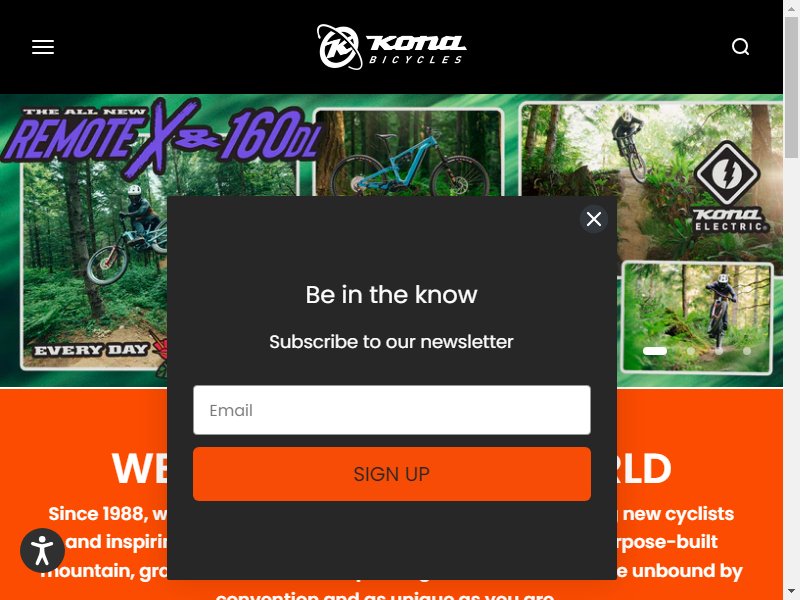Click the scrollbar up arrow
Viewport: 800px width, 600px height.
(x=791, y=7)
